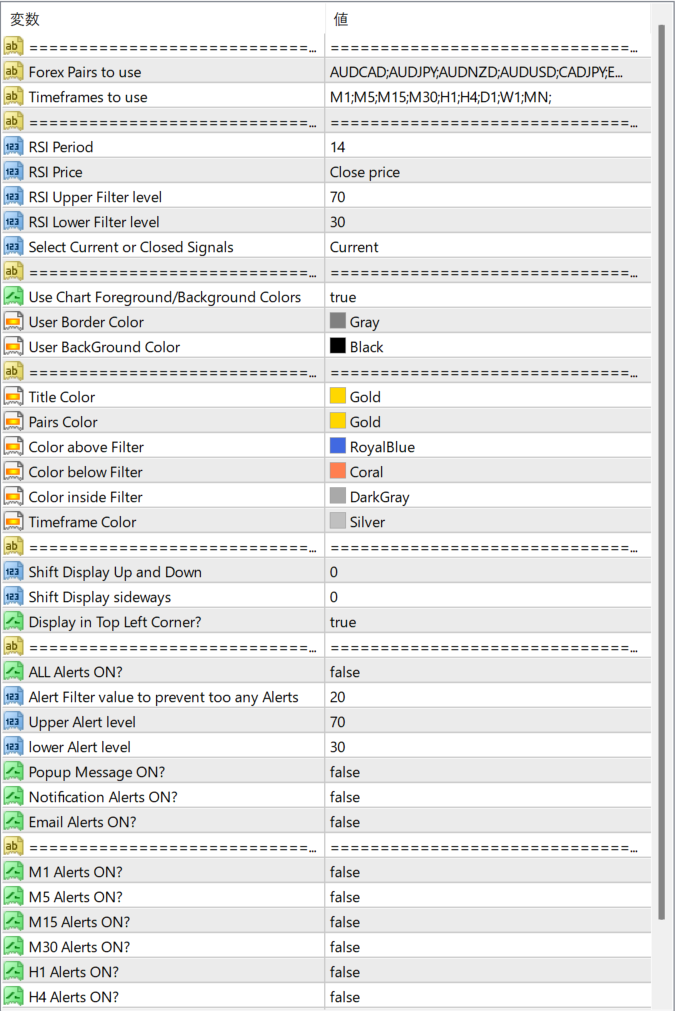Screen dimensions: 675x1011
Task: Click the integer icon next to RSI Upper Filter level
Action: [13, 197]
